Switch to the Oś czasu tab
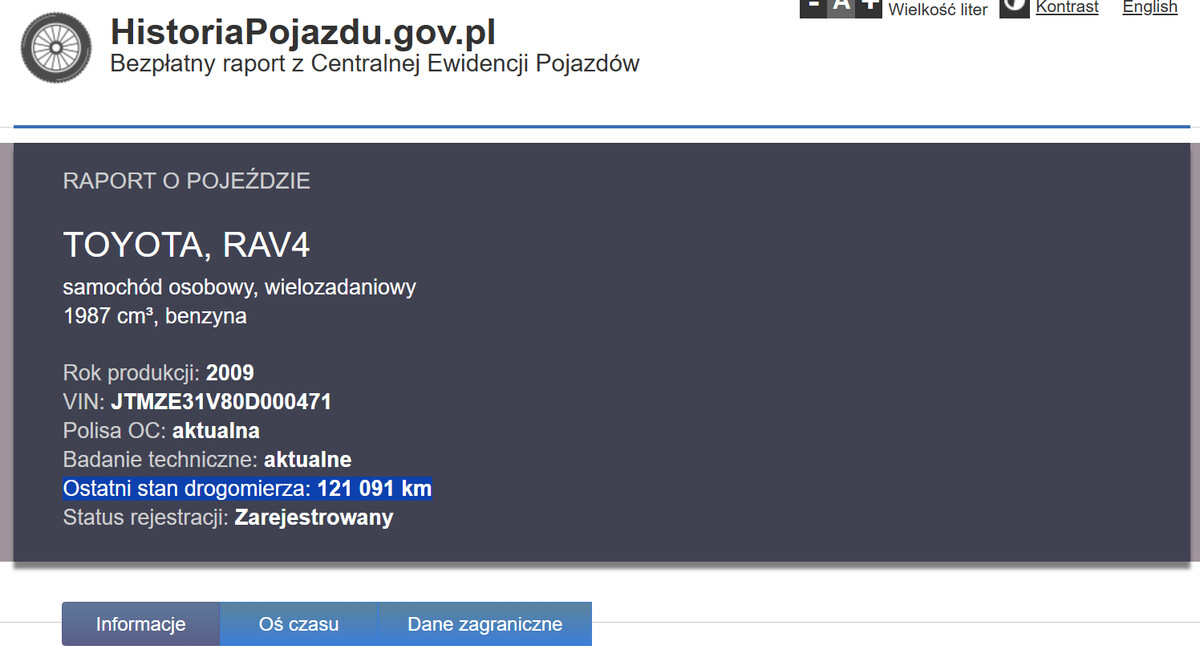This screenshot has width=1200, height=670. 299,624
